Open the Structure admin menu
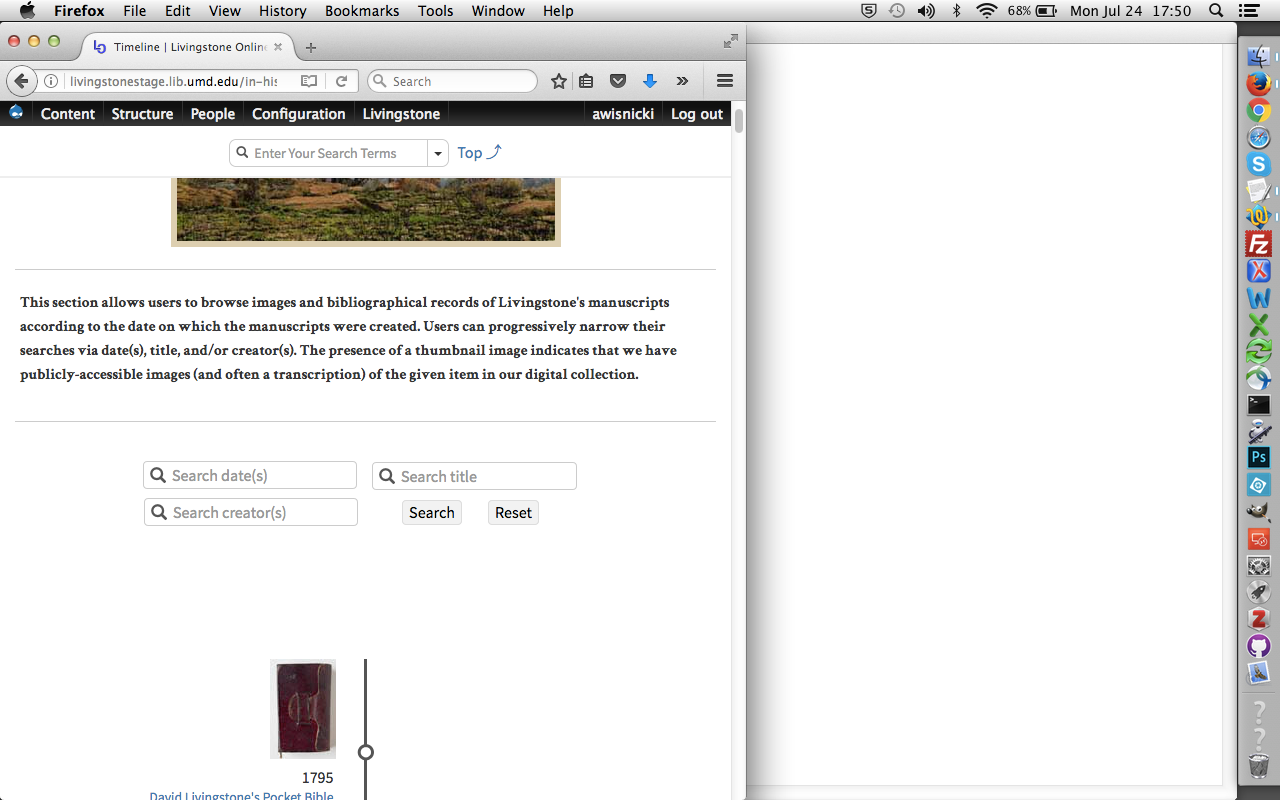The image size is (1280, 800). tap(142, 114)
